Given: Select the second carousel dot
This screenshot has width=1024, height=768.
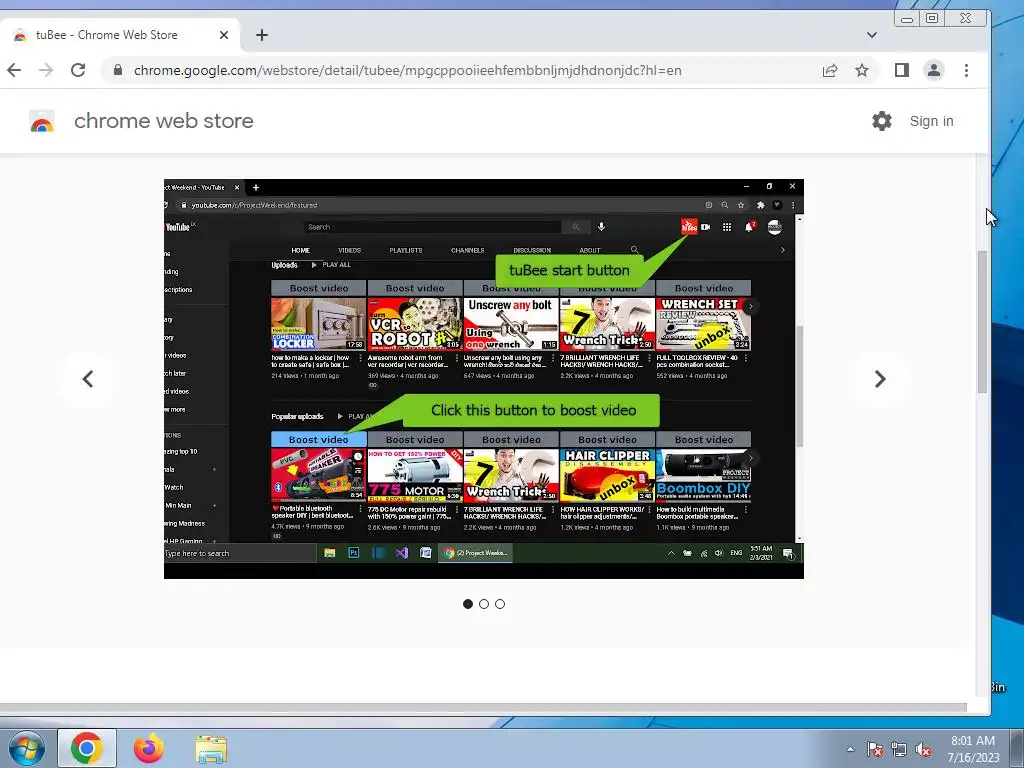Looking at the screenshot, I should (484, 604).
